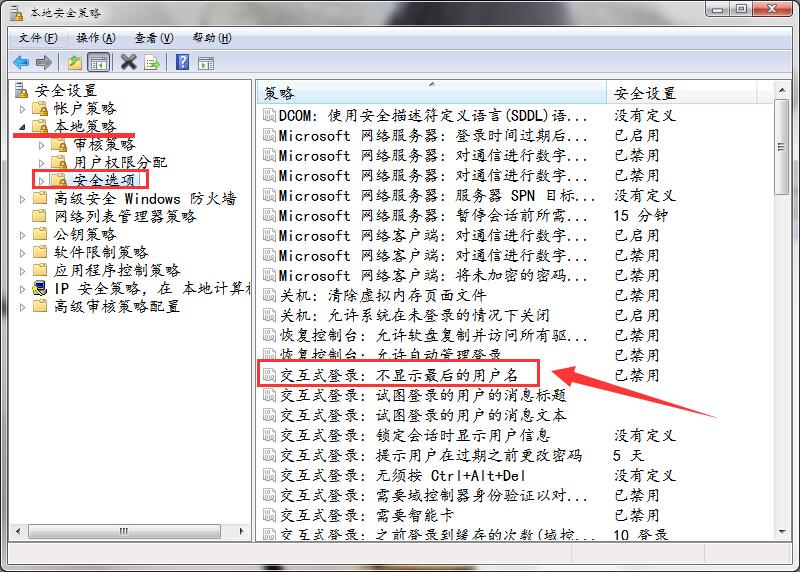The image size is (800, 572).
Task: Click the IP 安全策略 computer icon
Action: tap(40, 288)
